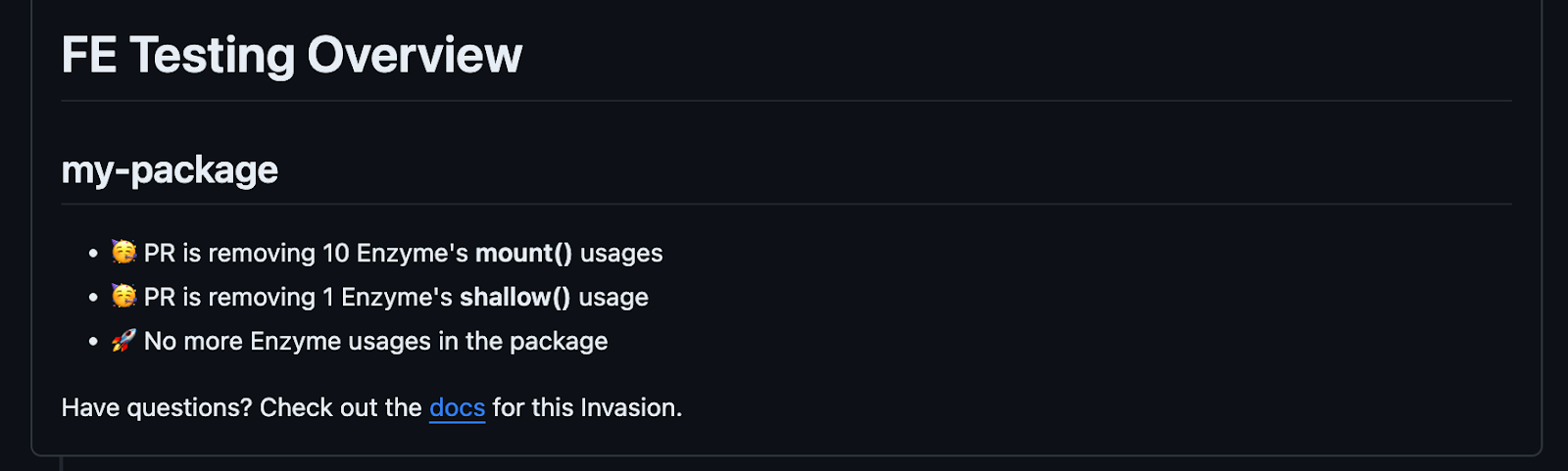Image resolution: width=1568 pixels, height=471 pixels.
Task: Click the FE Testing Overview heading
Action: tap(292, 55)
